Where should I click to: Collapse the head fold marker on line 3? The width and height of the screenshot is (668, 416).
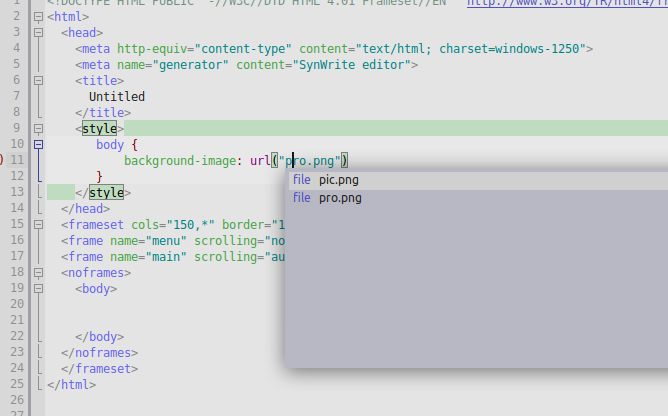(38, 33)
